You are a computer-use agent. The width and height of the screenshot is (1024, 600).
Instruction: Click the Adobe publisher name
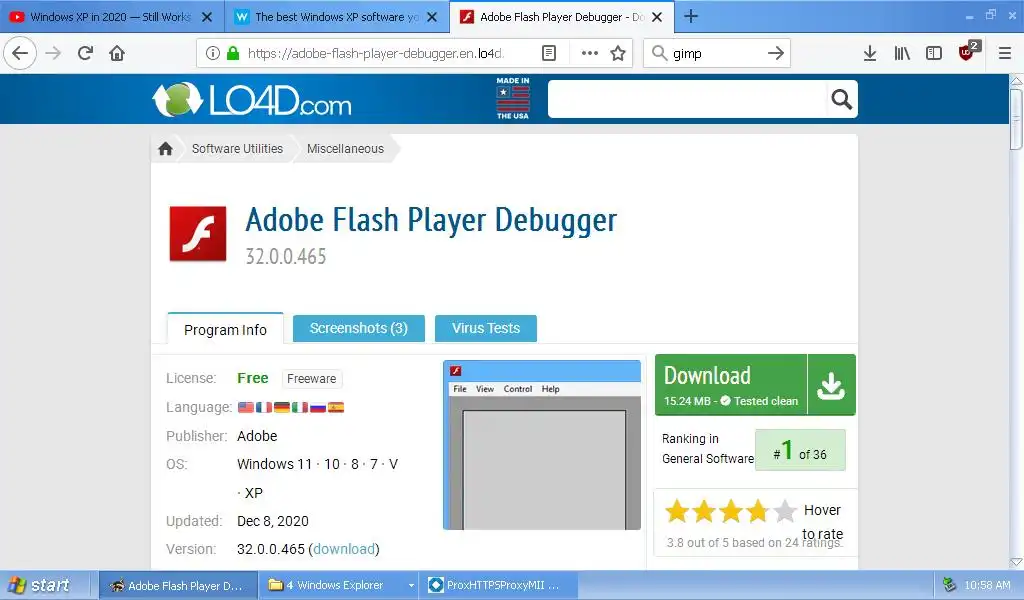[x=257, y=435]
